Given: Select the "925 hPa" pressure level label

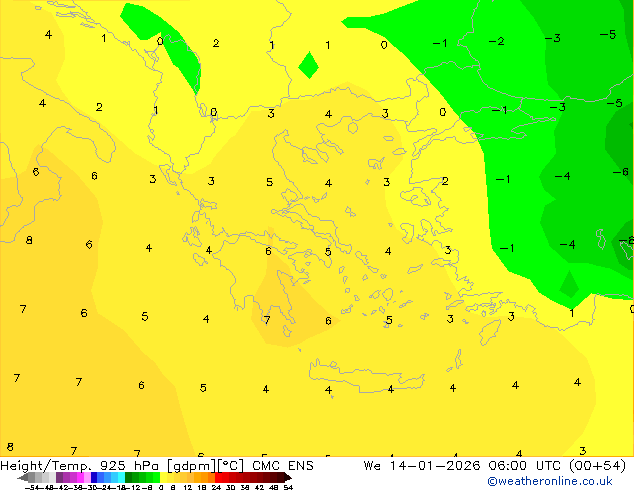Looking at the screenshot, I should click(x=129, y=466).
